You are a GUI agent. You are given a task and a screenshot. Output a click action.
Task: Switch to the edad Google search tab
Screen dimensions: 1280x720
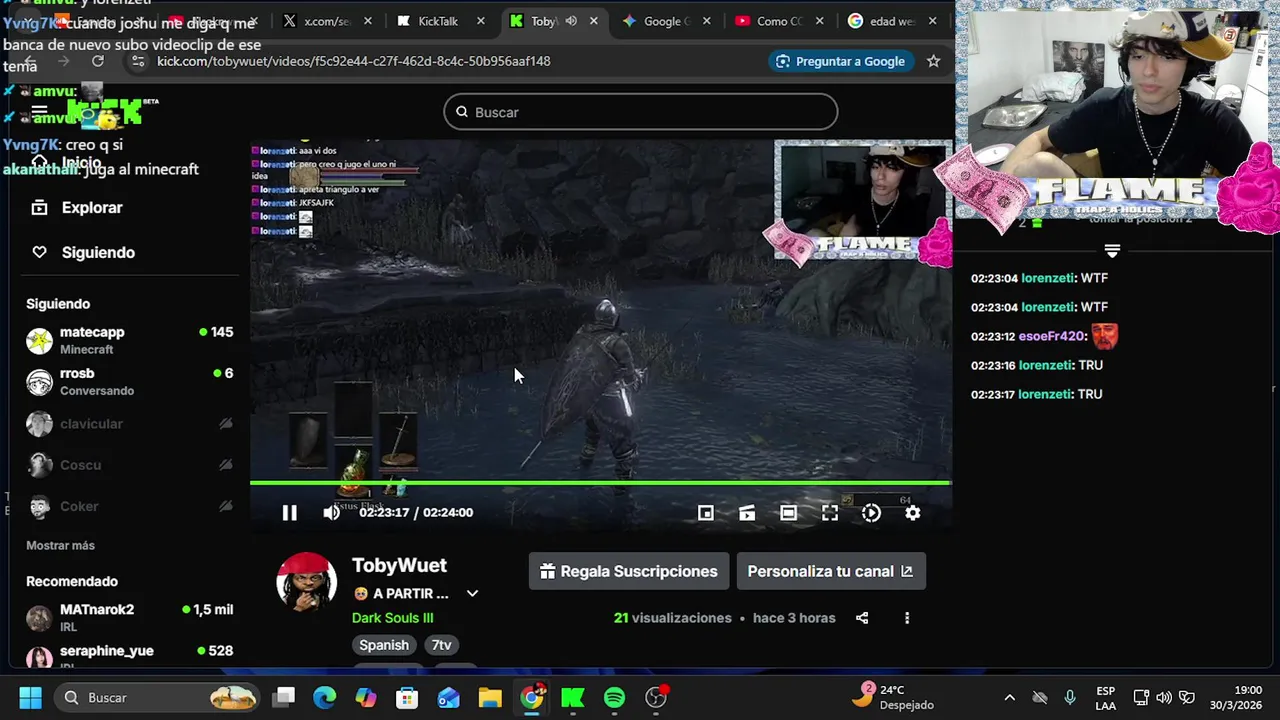point(893,21)
